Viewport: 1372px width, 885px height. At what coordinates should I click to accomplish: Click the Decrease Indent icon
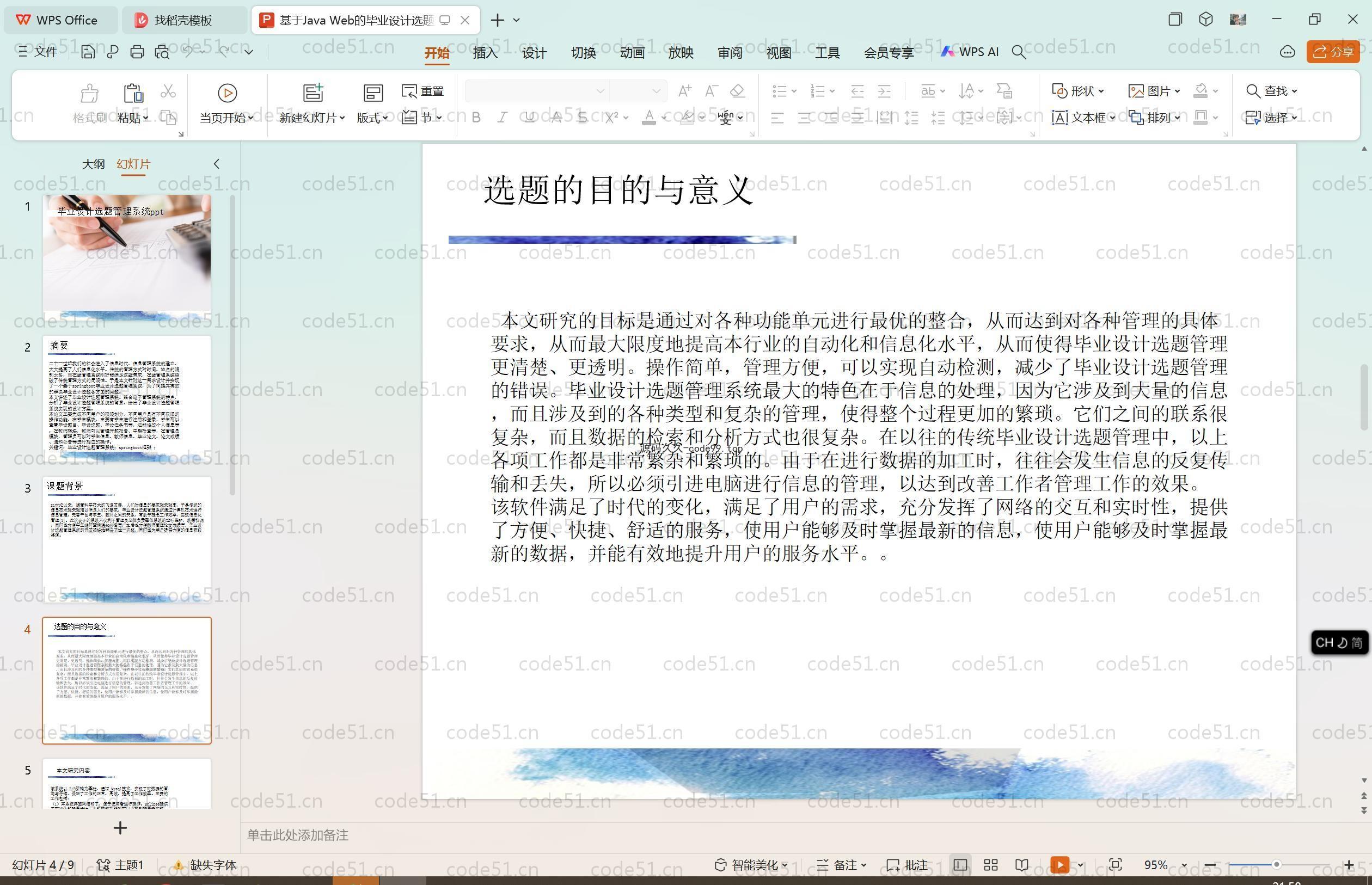click(x=857, y=91)
